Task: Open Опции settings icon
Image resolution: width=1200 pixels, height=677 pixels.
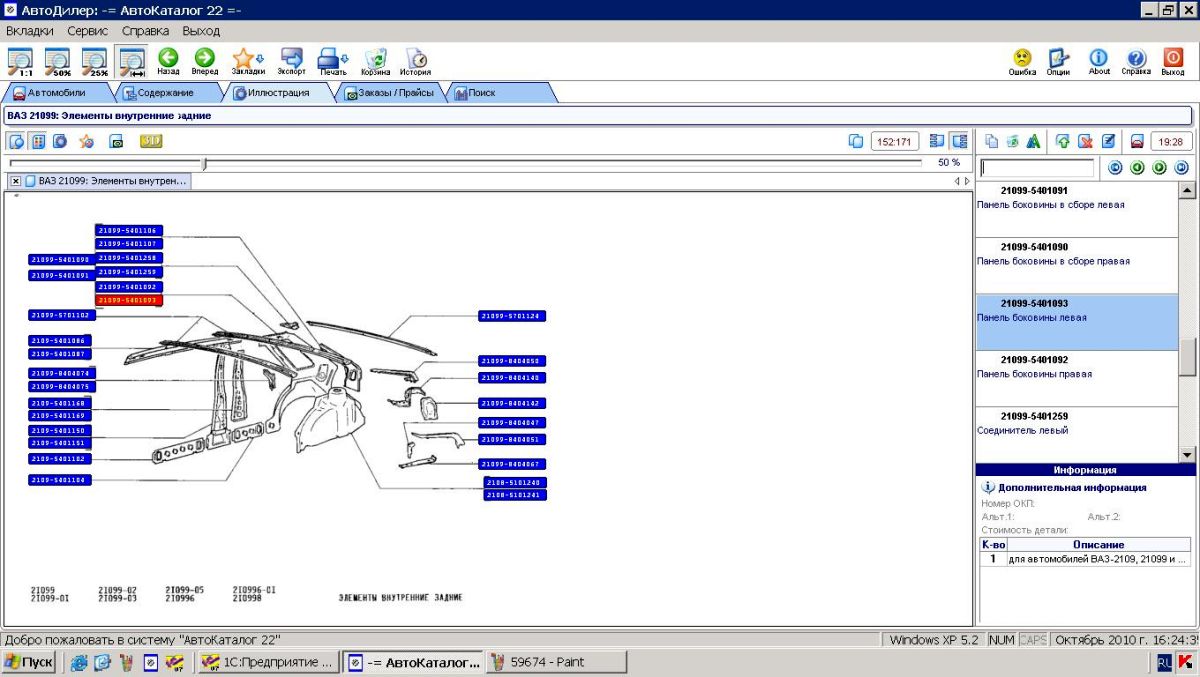Action: [x=1059, y=62]
